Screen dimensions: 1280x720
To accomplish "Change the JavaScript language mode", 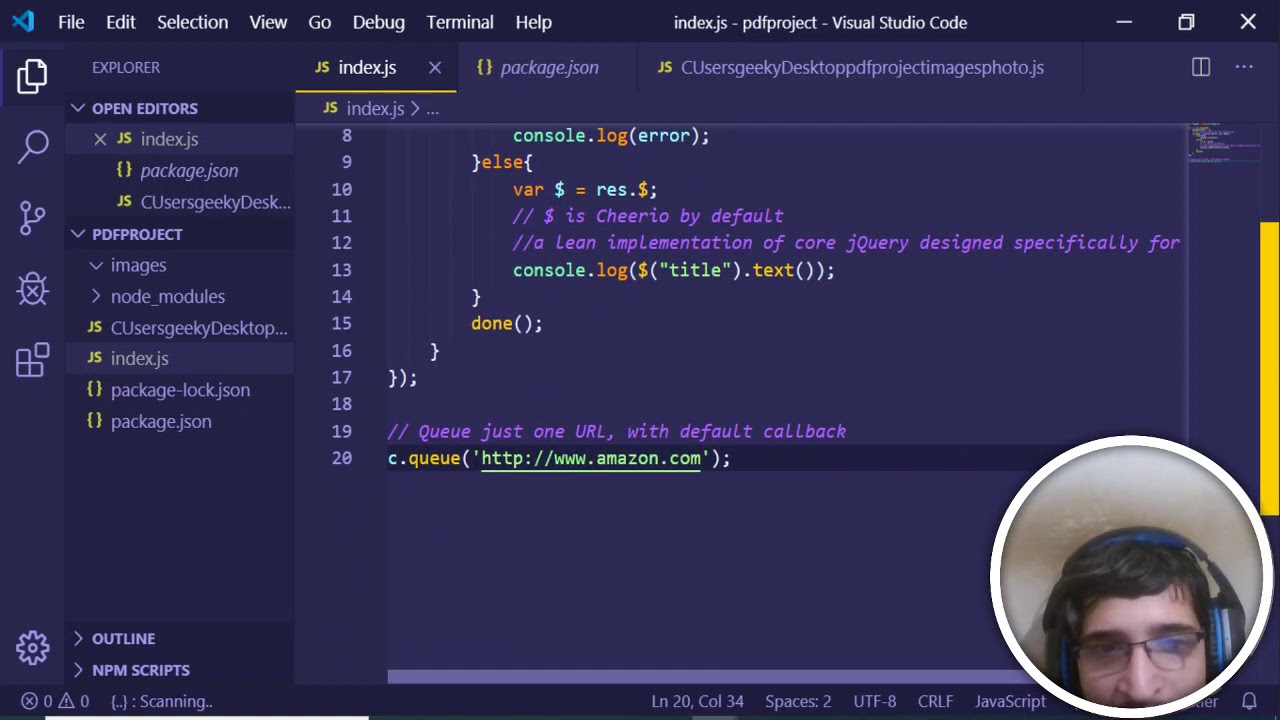I will [1009, 701].
